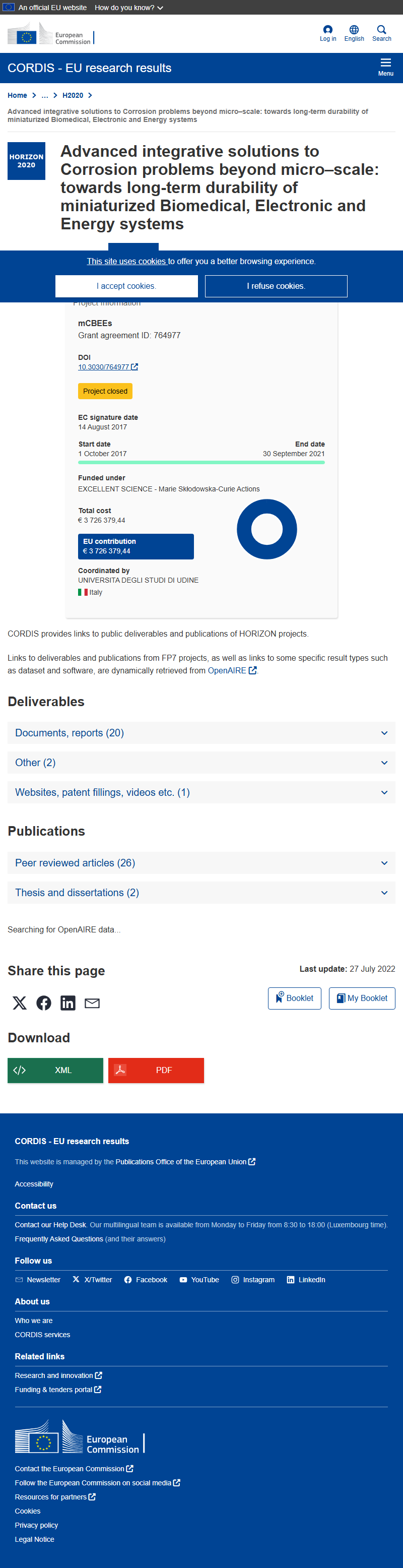
Task: Share on X (Twitter) icon
Action: point(20,1002)
